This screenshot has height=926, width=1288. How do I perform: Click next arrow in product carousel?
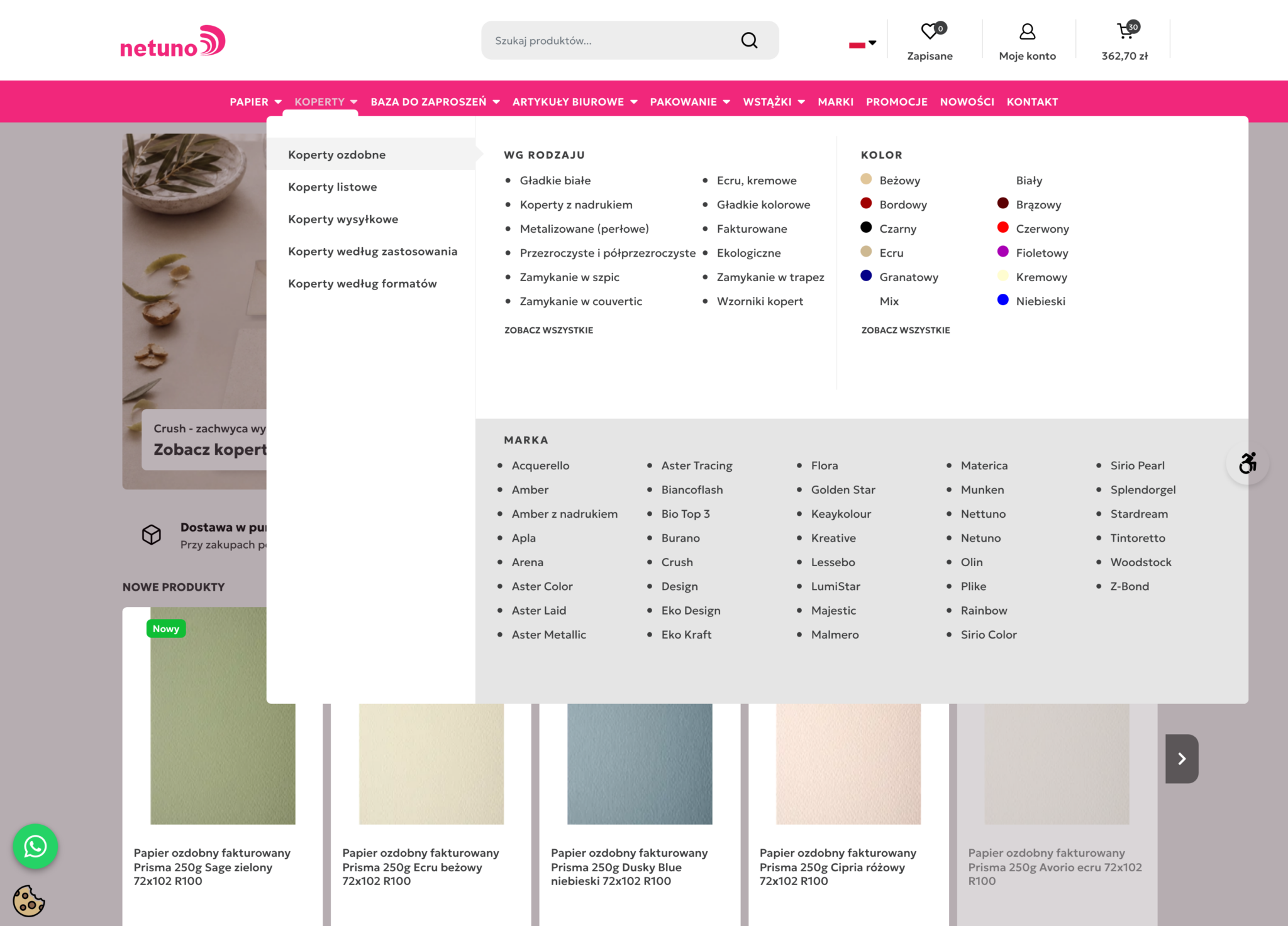(x=1182, y=759)
